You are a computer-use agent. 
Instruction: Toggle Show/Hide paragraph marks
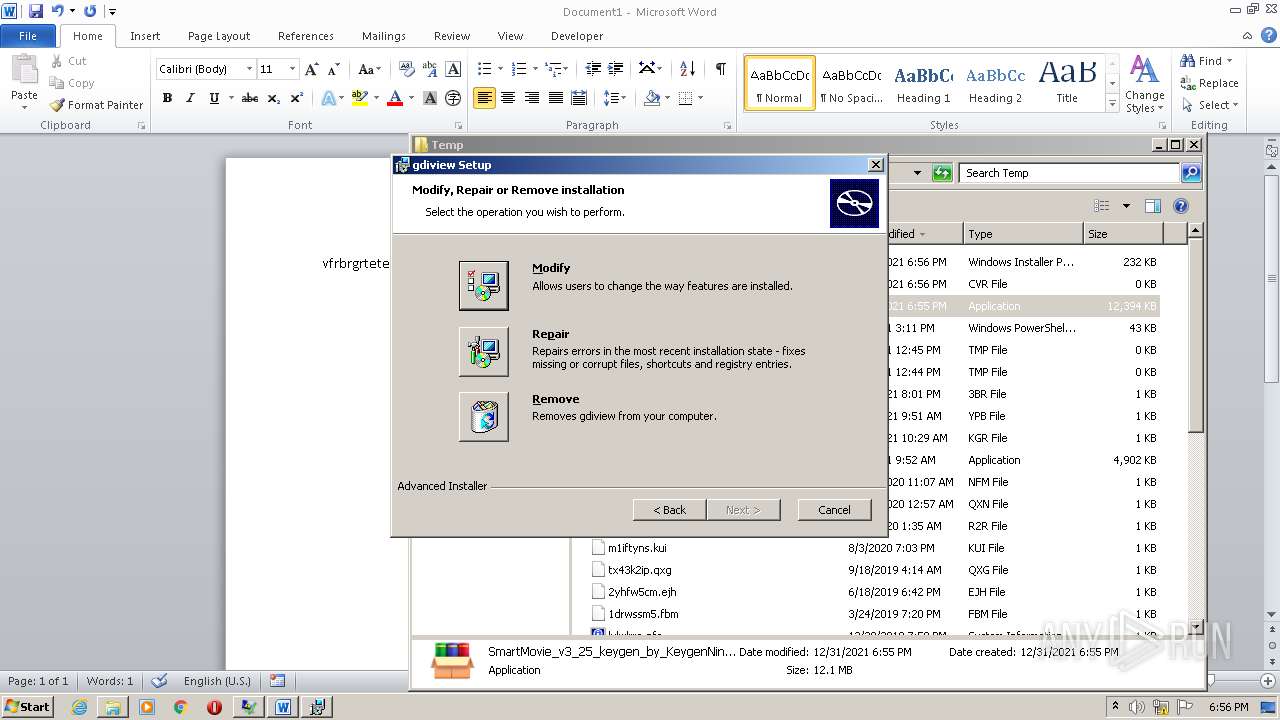click(x=720, y=69)
